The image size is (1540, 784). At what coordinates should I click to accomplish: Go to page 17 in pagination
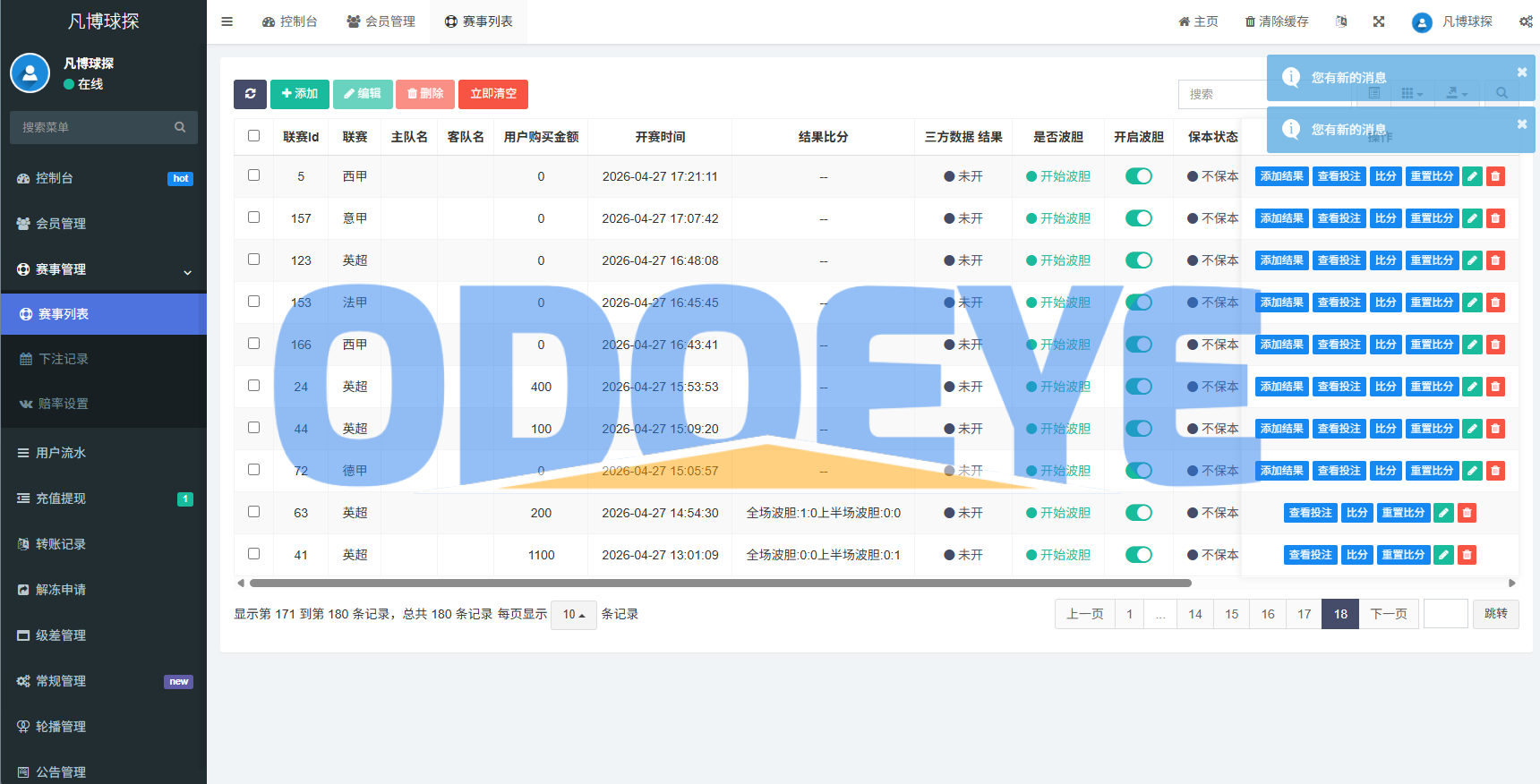(1304, 614)
